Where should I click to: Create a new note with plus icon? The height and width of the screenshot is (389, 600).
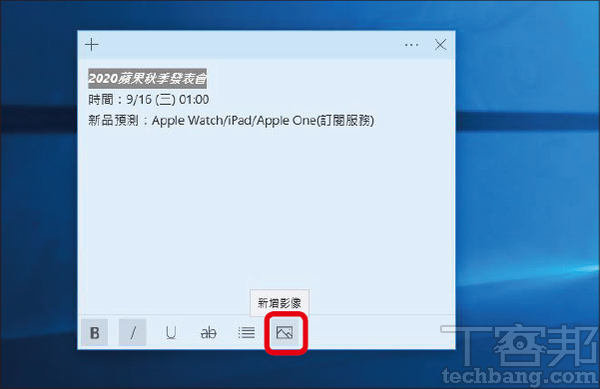[x=92, y=45]
